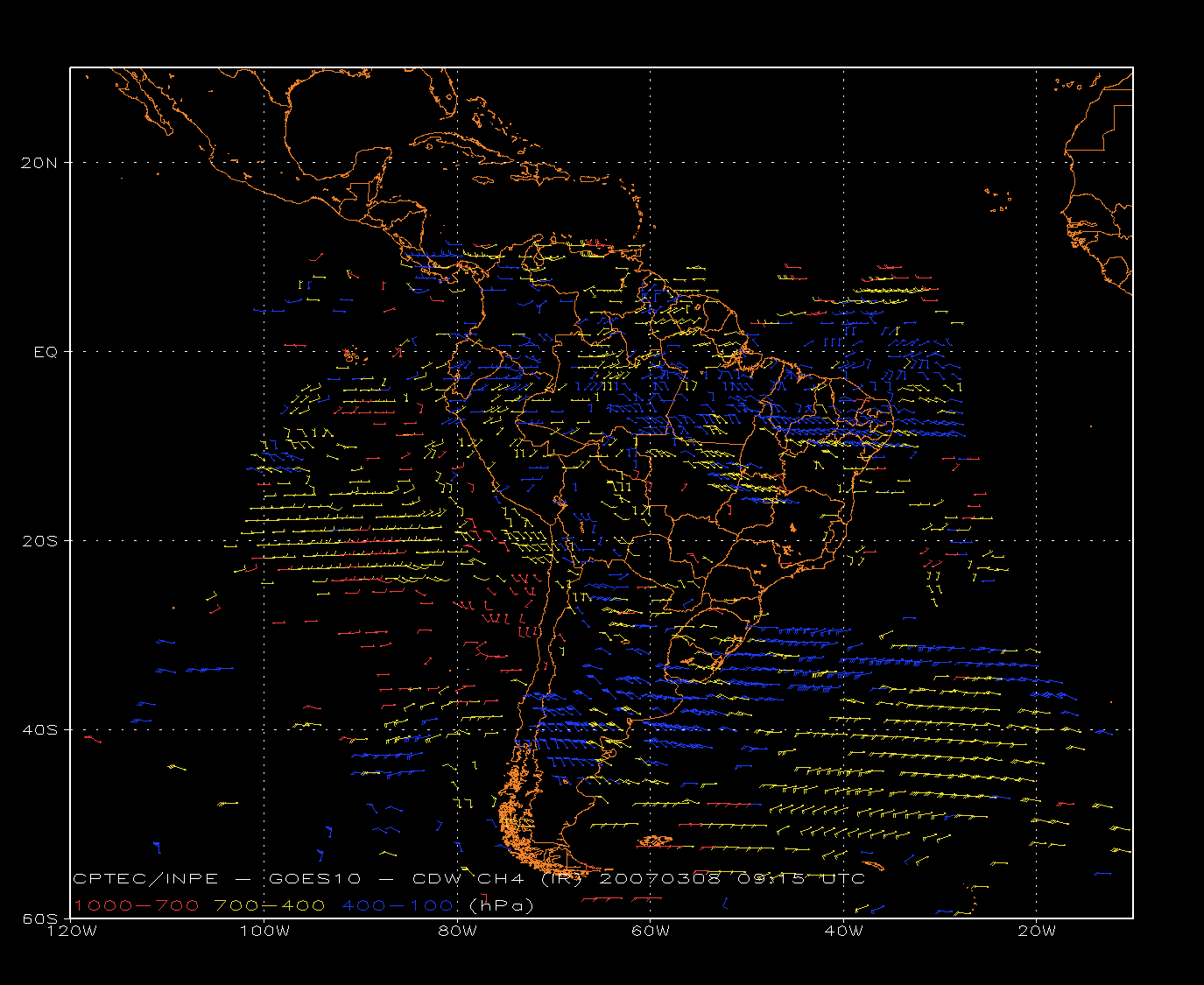Viewport: 1204px width, 985px height.
Task: Click the blue 400-100 legend entry
Action: [397, 905]
